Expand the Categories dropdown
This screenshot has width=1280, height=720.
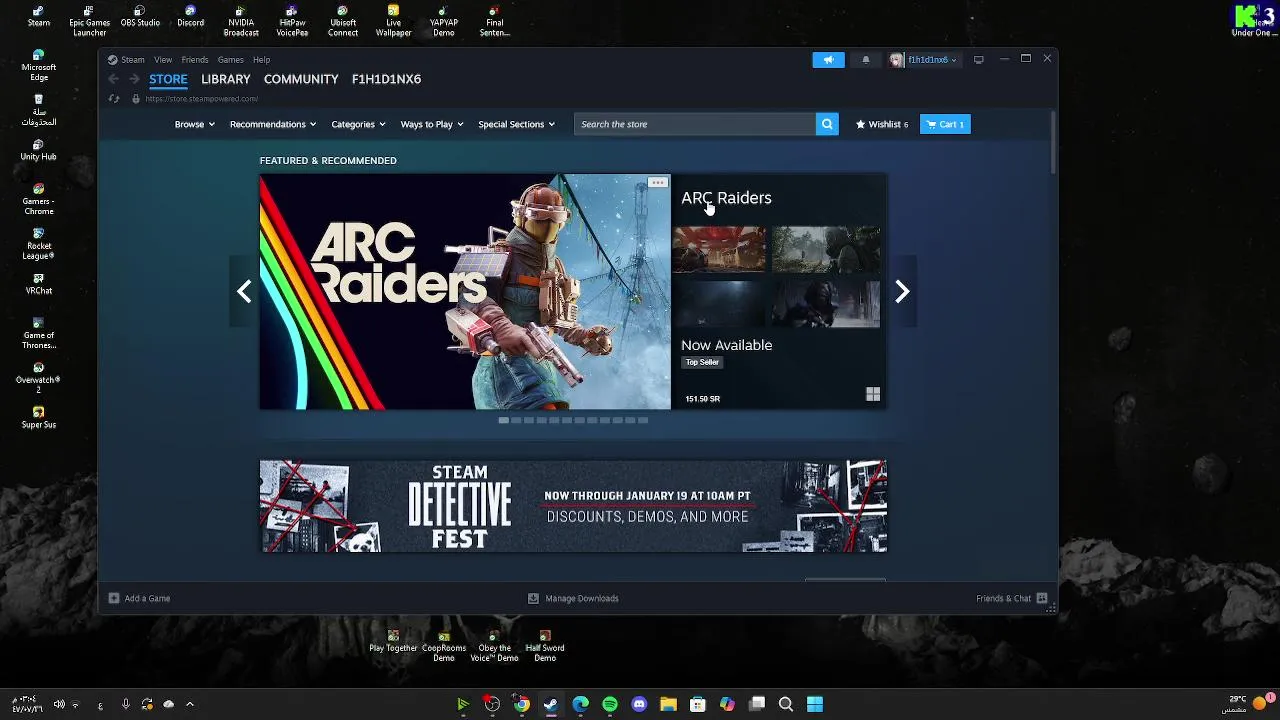(x=358, y=124)
